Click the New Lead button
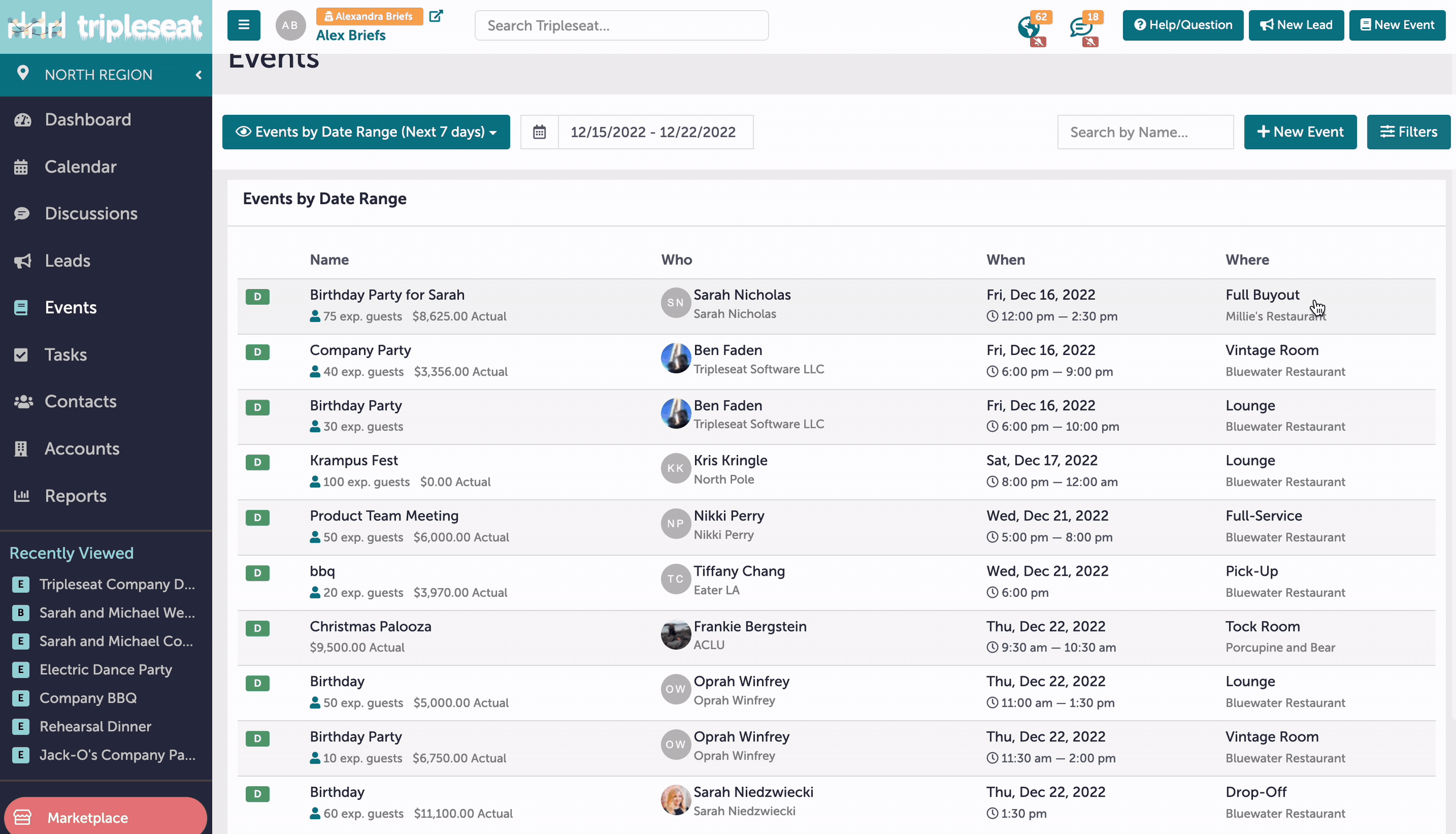Screen dimensions: 1456x834 1296,25
